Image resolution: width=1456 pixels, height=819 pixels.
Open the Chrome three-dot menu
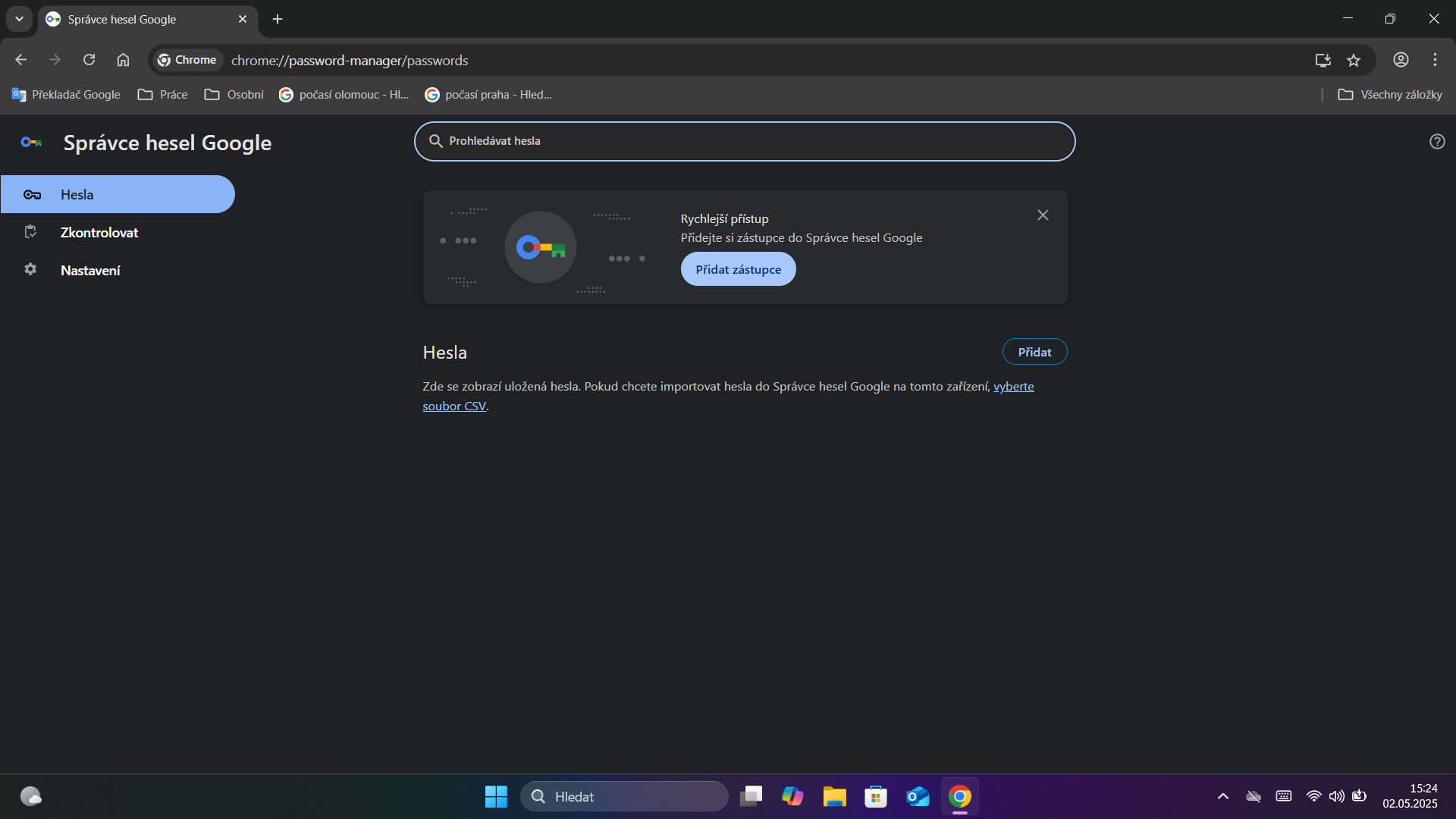[x=1435, y=60]
